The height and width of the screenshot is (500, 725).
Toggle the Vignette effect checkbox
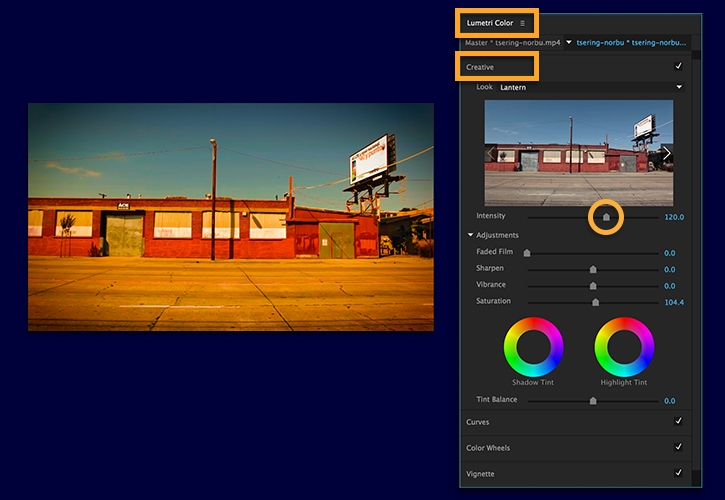[679, 473]
